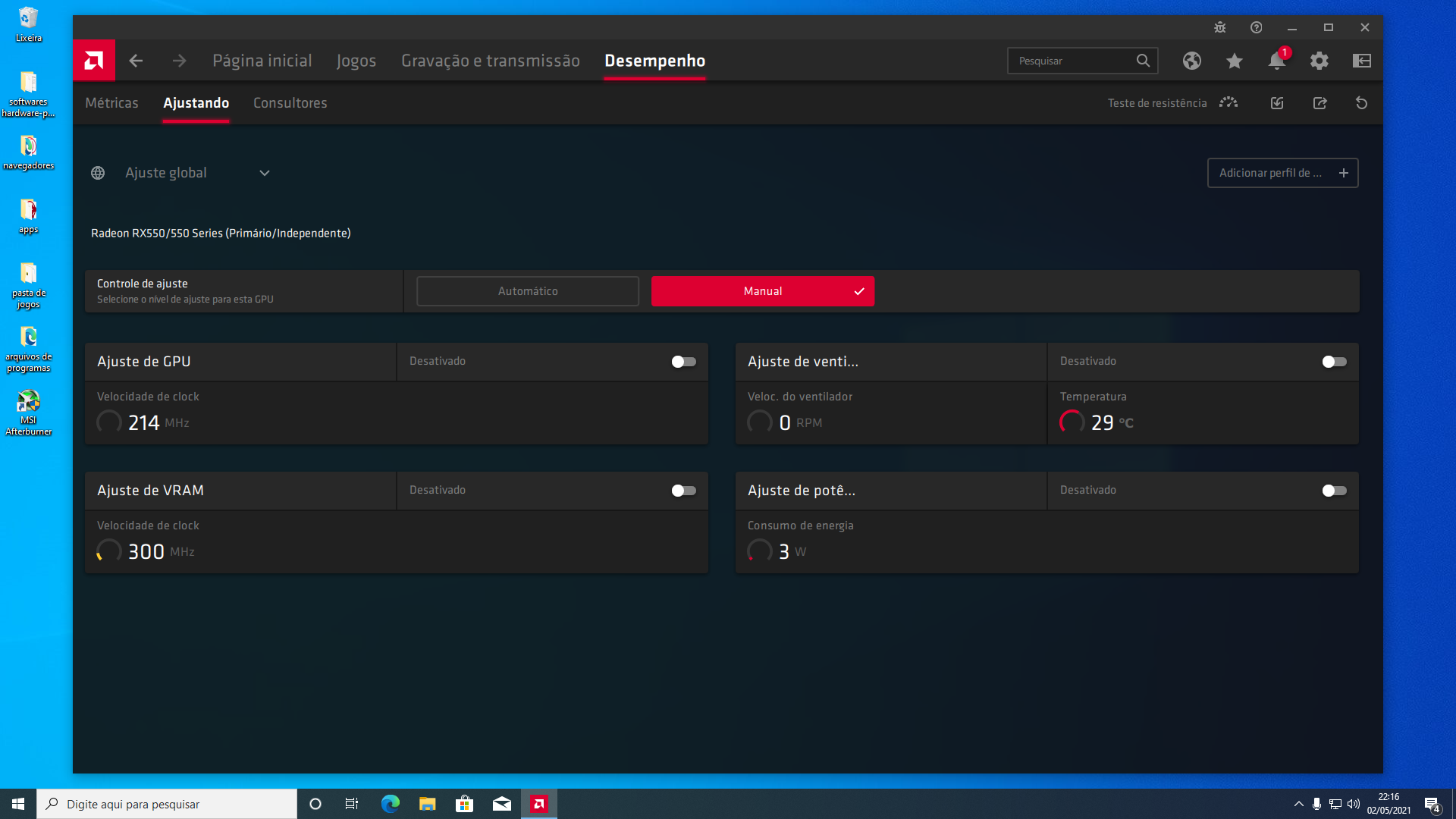Viewport: 1456px width, 819px height.
Task: Switch to the Ajustando subtab
Action: 196,103
